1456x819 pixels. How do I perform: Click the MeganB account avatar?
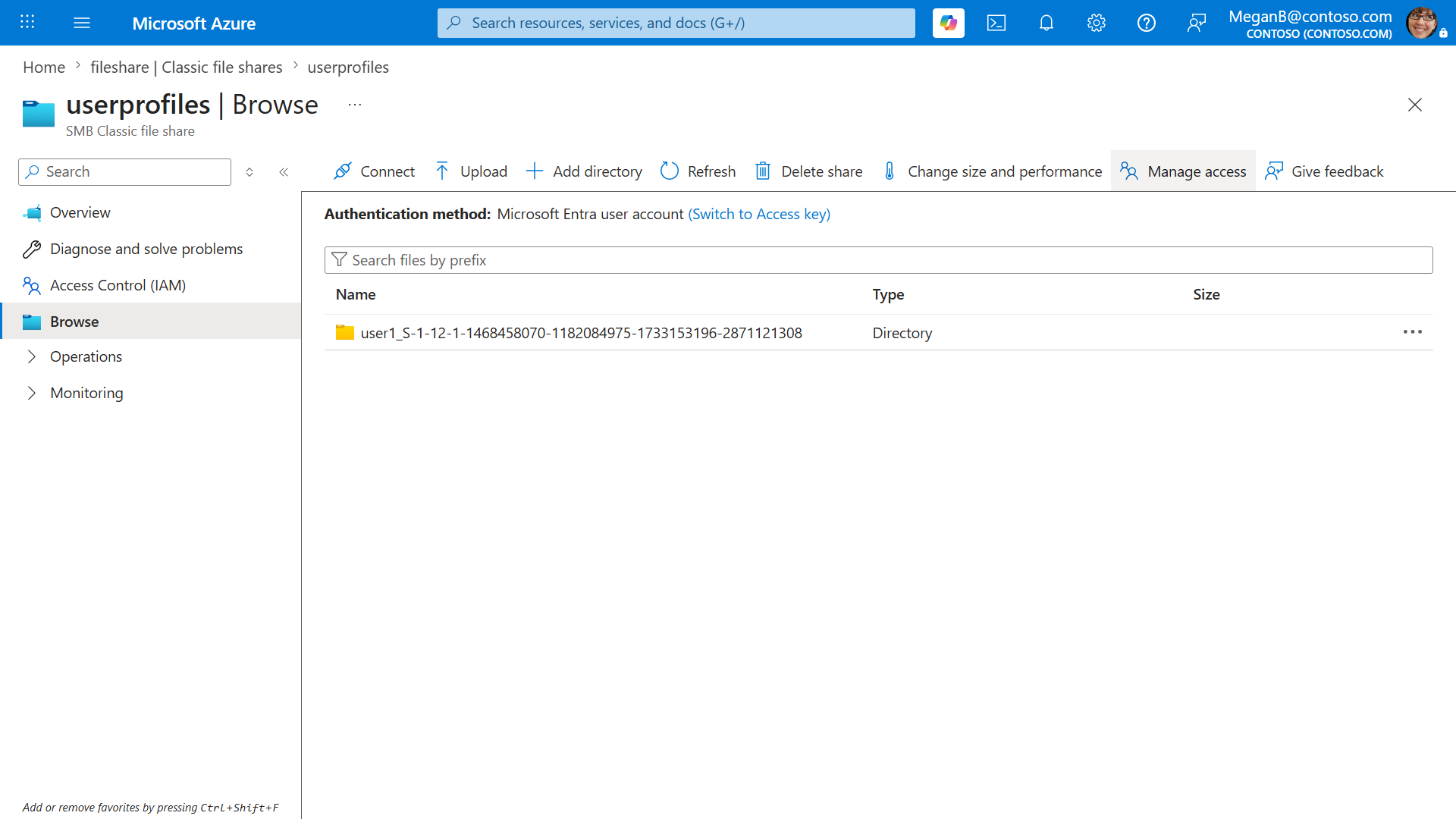(1421, 23)
